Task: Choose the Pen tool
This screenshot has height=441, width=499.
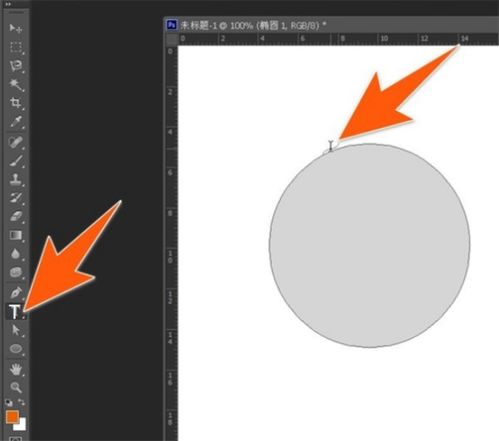Action: (16, 292)
